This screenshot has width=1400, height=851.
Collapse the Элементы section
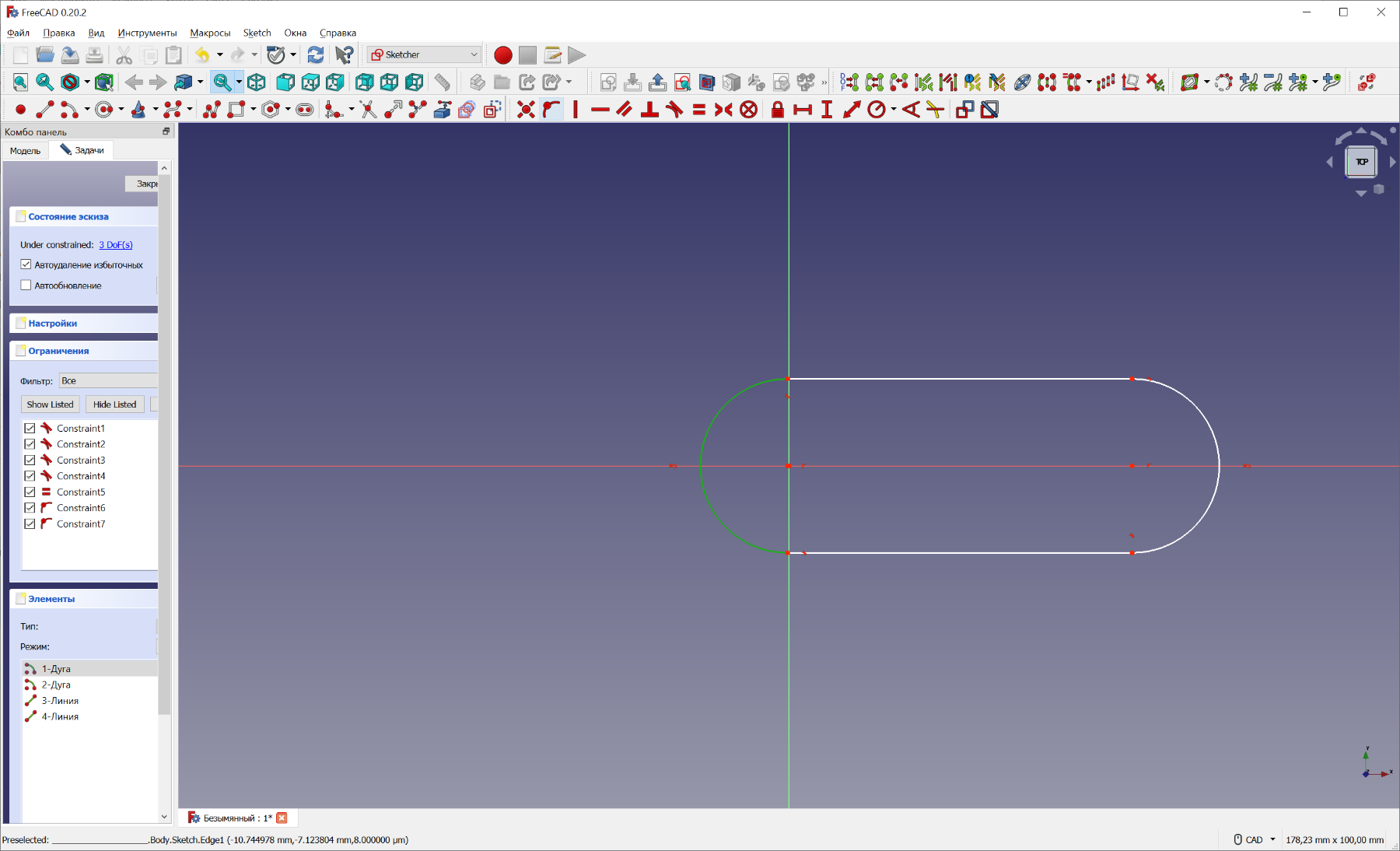[x=84, y=599]
